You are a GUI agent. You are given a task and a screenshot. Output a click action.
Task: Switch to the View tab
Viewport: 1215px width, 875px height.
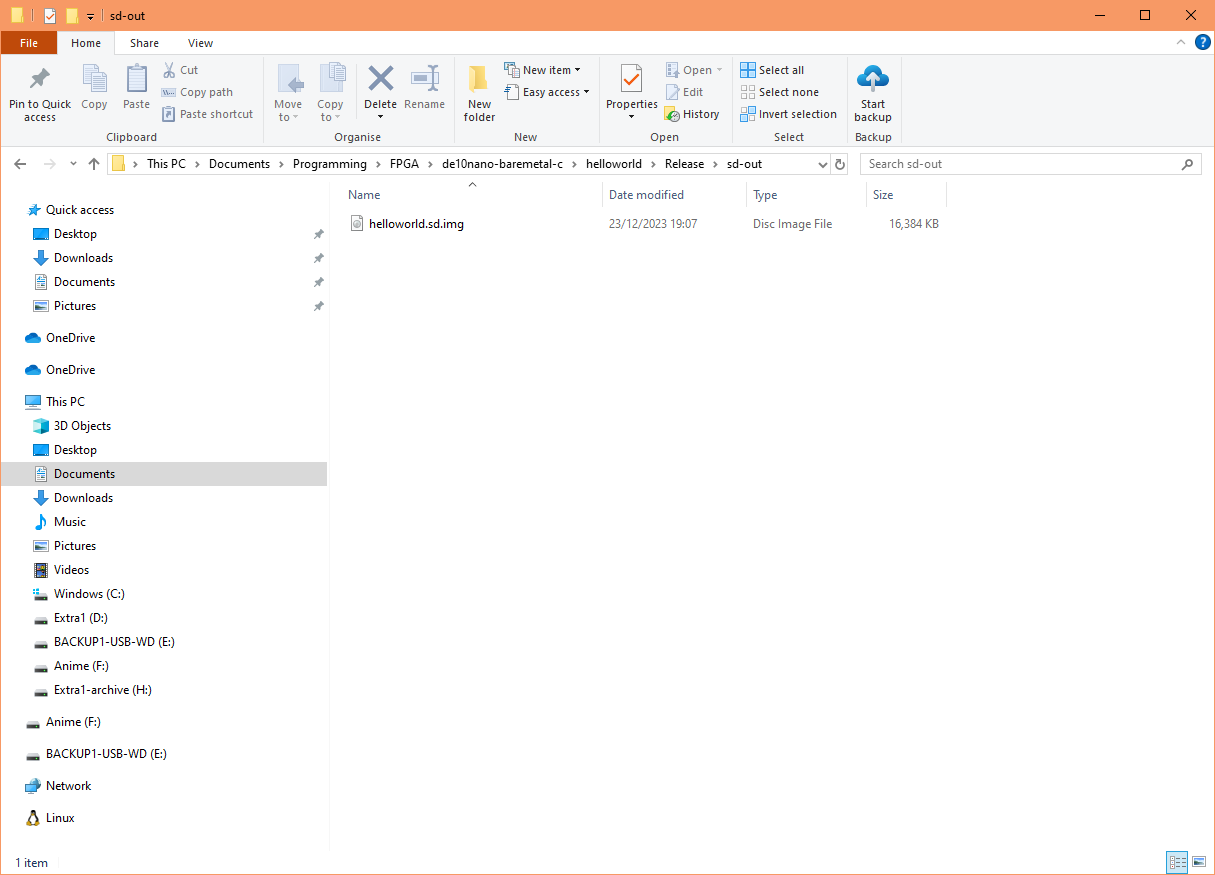[200, 43]
